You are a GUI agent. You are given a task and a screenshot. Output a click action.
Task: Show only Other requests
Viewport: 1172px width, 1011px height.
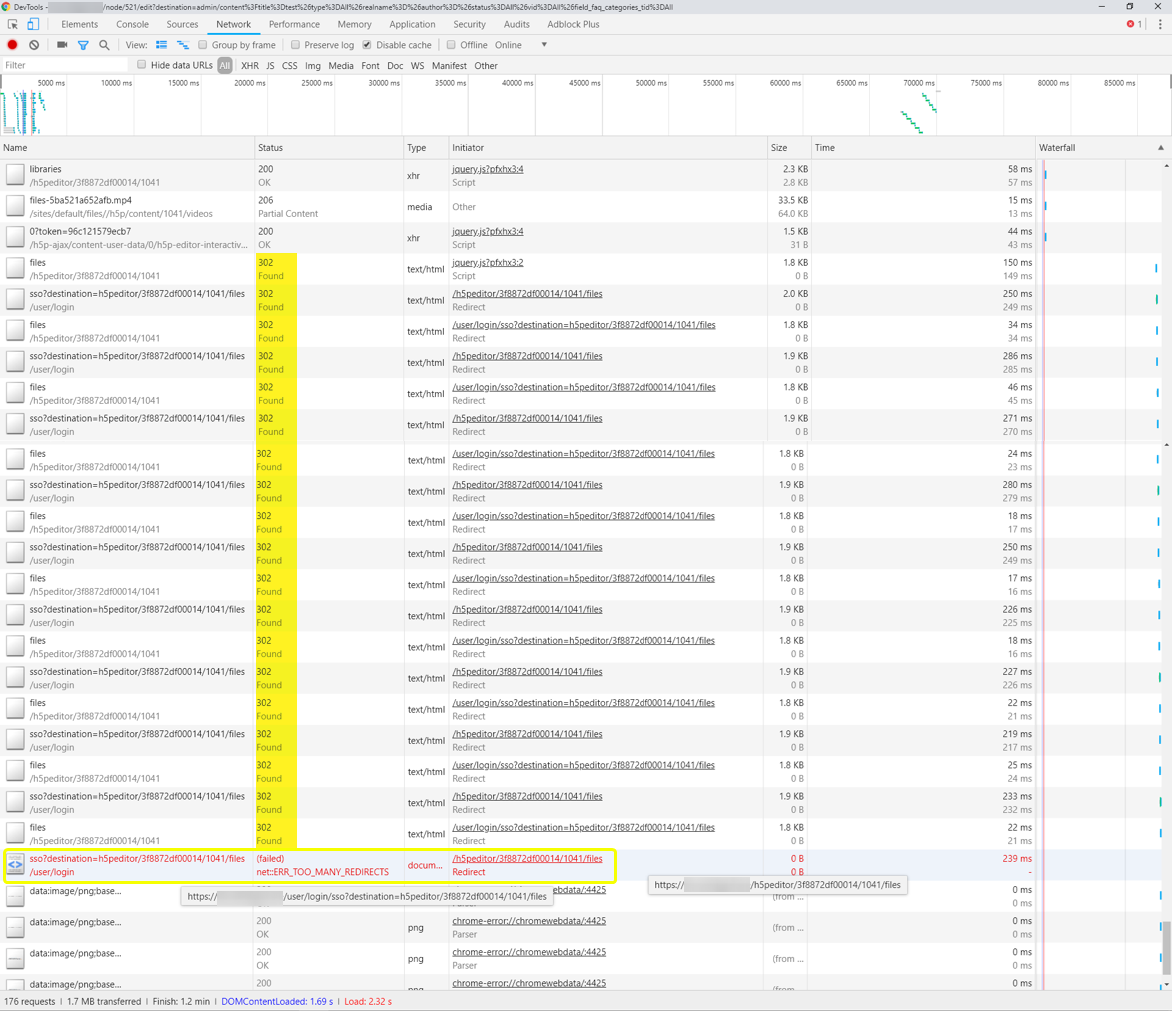486,66
